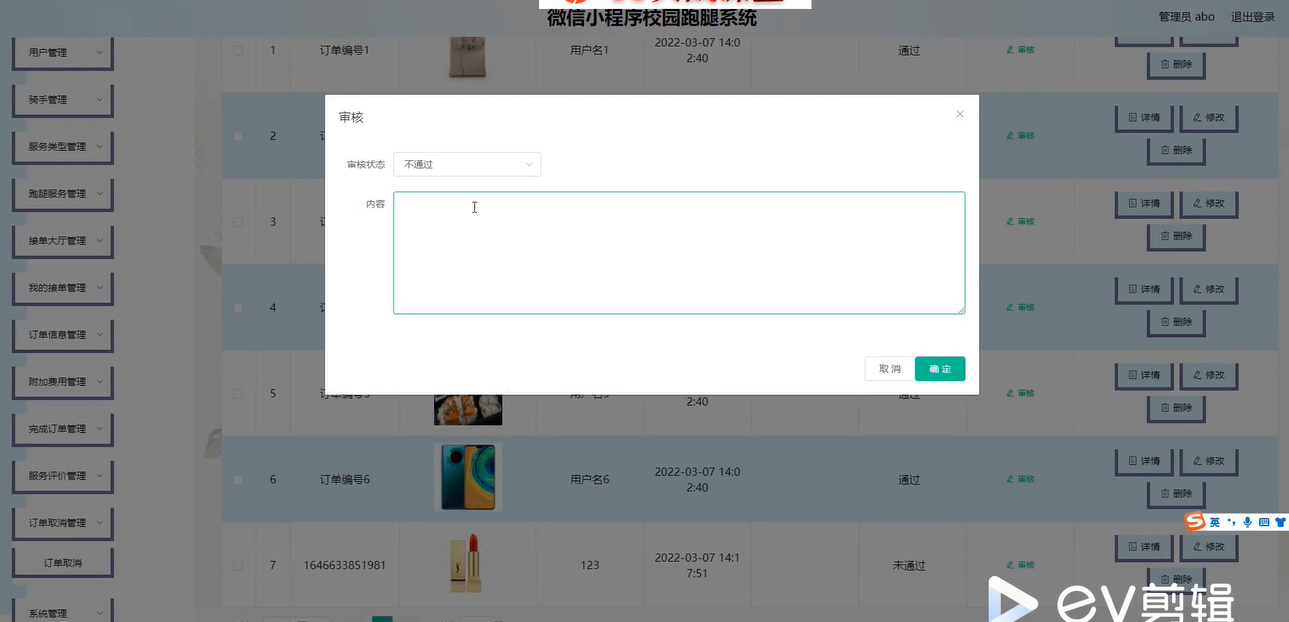Open the IME soft keyboard icon
The image size is (1289, 622).
point(1264,522)
